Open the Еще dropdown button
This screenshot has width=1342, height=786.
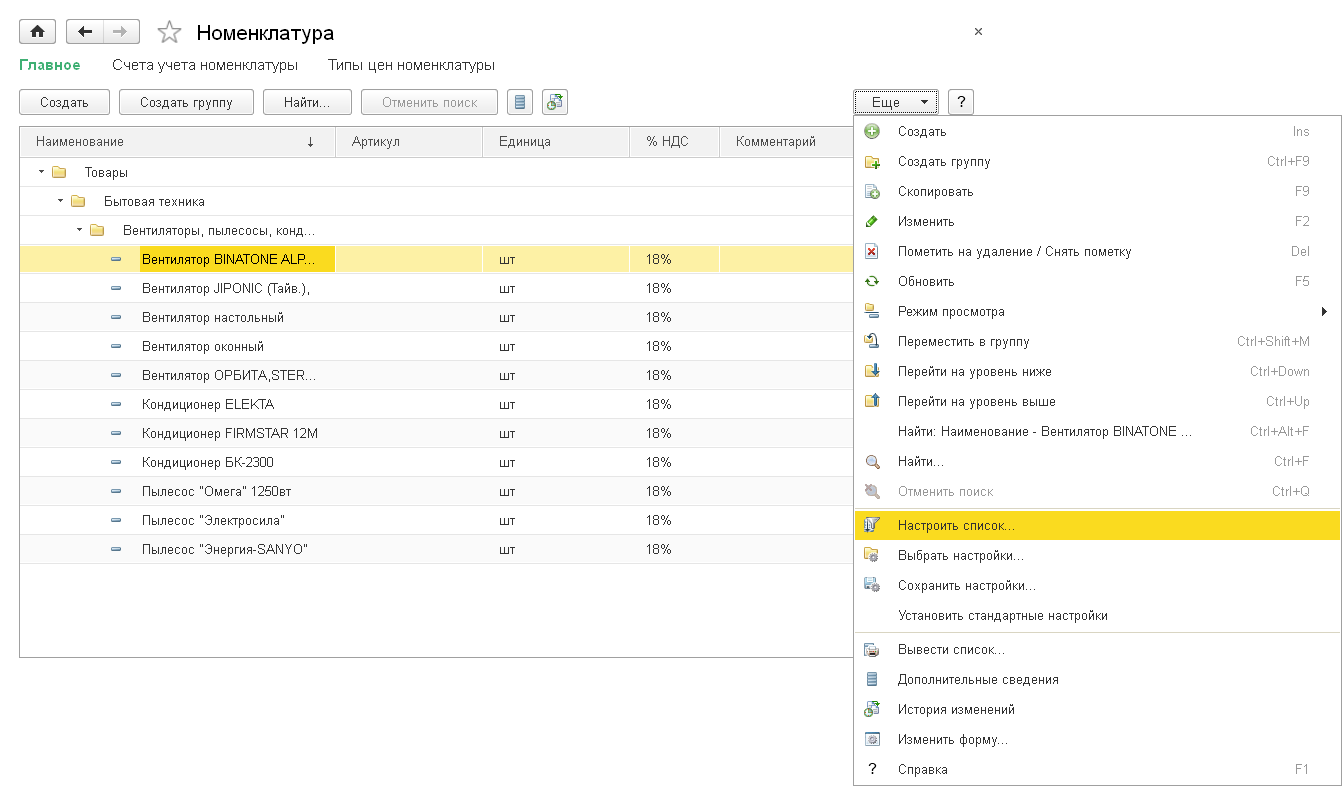(x=896, y=102)
